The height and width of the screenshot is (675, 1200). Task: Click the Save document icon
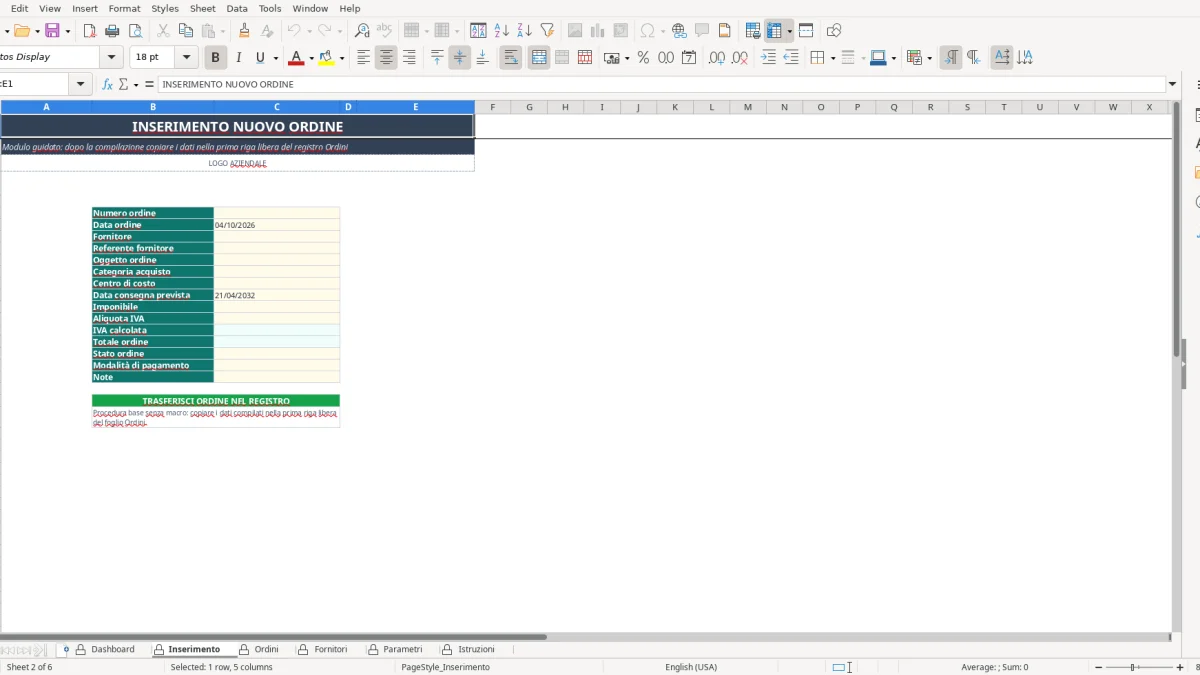click(x=52, y=31)
